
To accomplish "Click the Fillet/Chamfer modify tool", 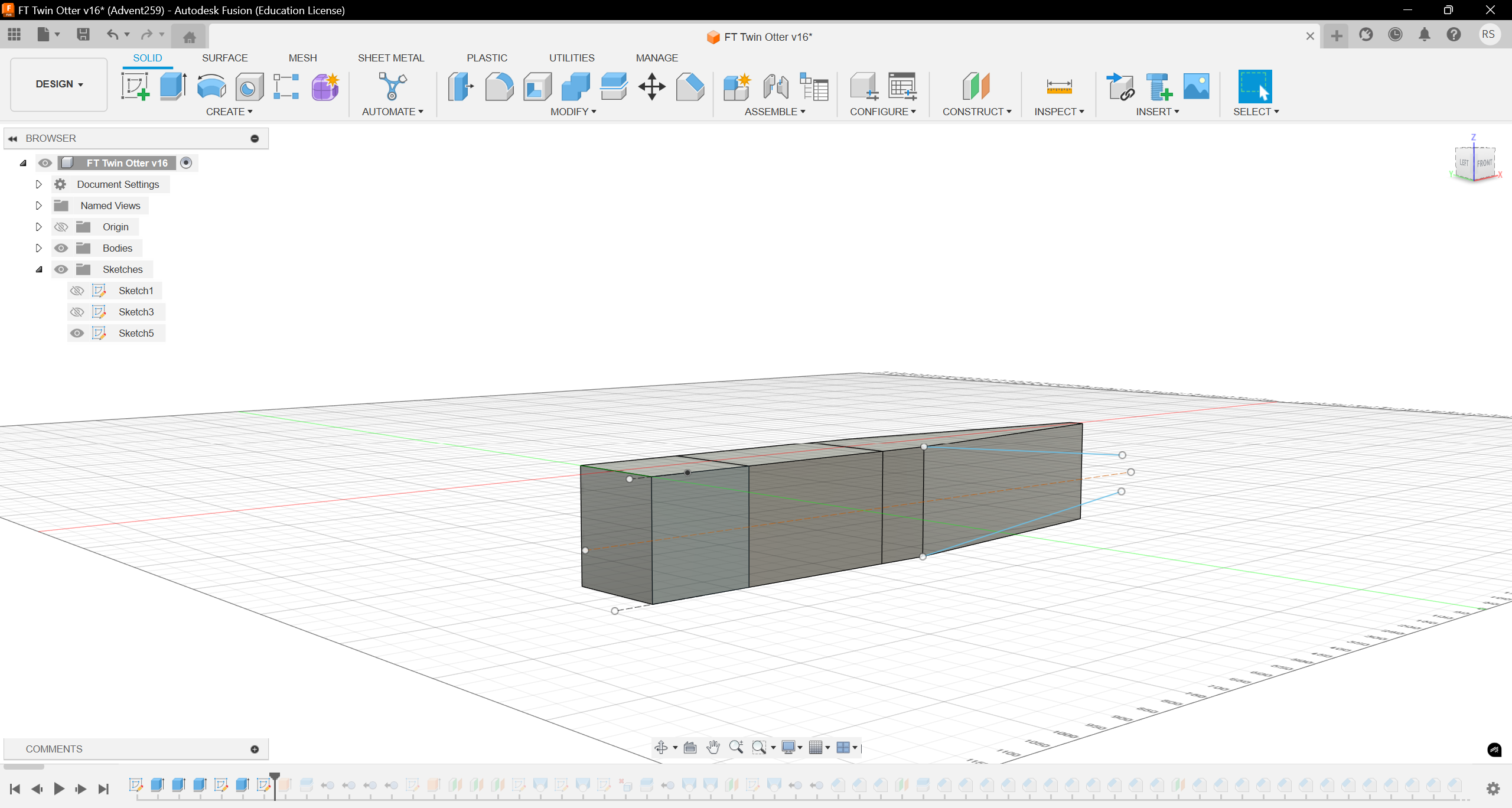I will pyautogui.click(x=499, y=87).
